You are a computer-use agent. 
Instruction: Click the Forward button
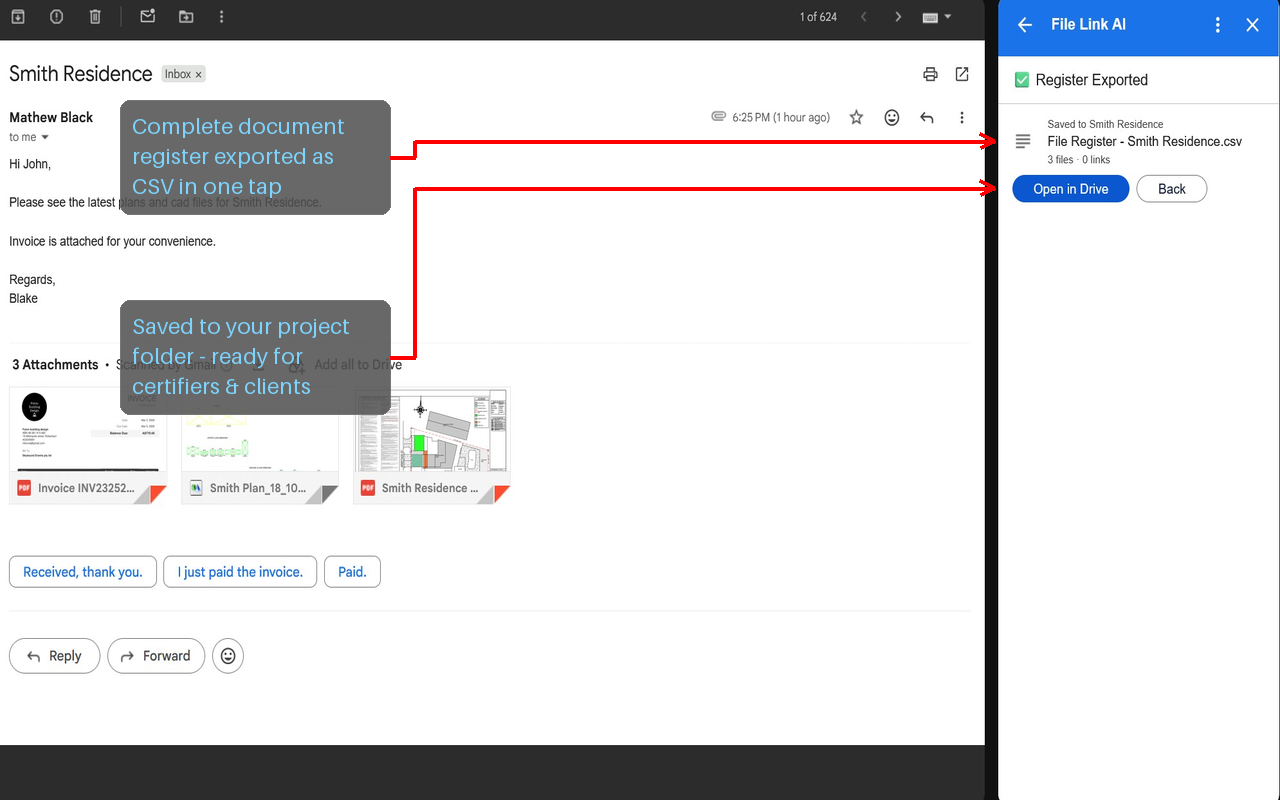(156, 656)
